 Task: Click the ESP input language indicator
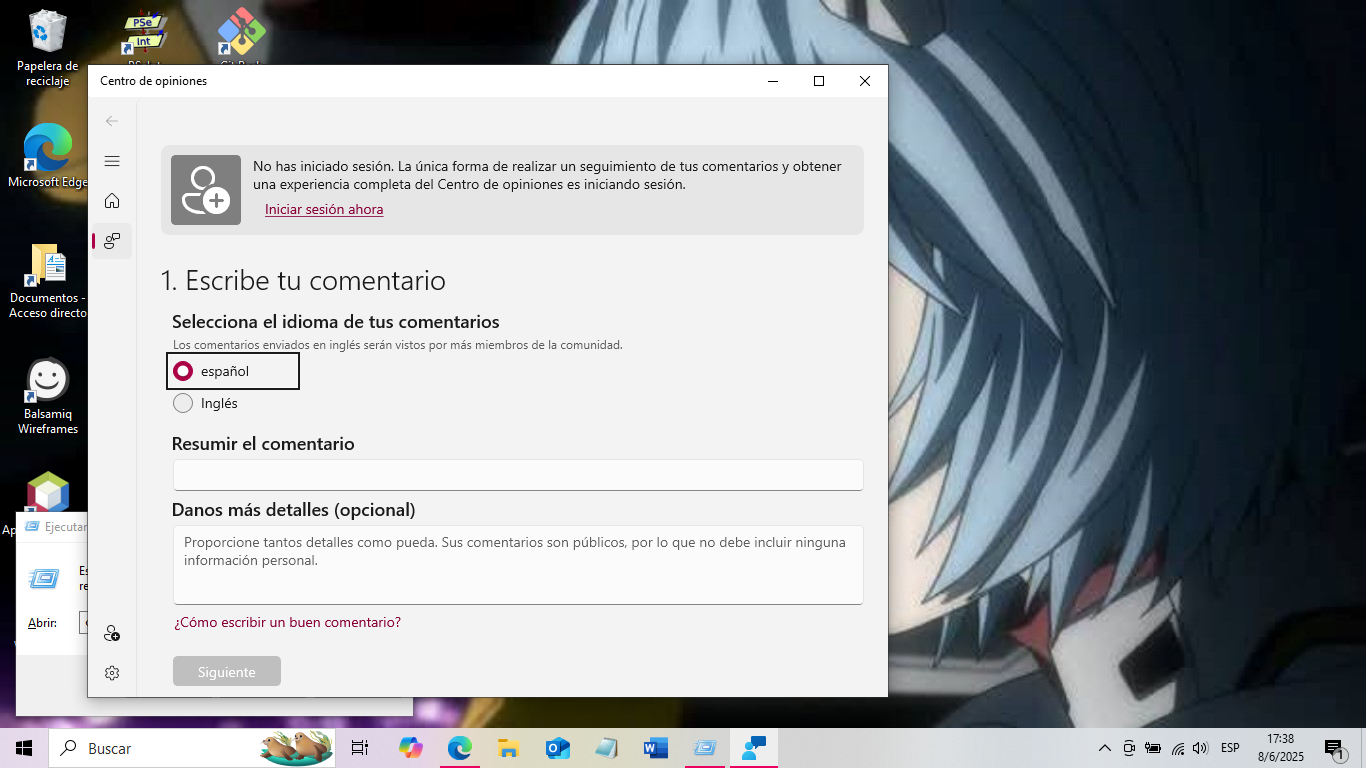pyautogui.click(x=1230, y=748)
